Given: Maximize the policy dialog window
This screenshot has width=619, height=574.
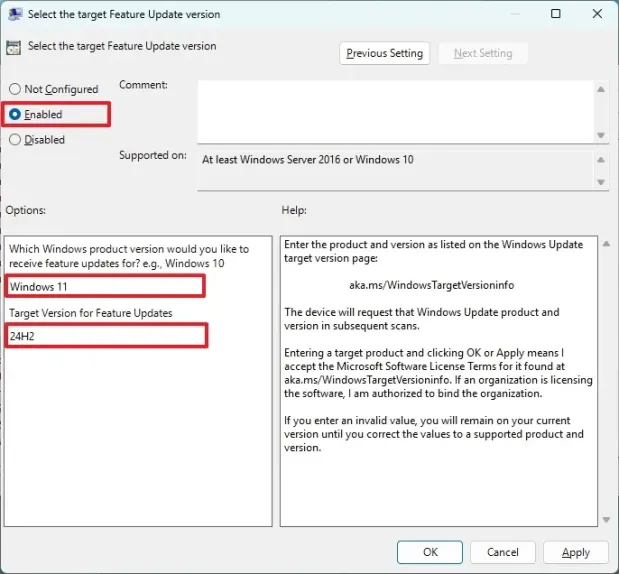Looking at the screenshot, I should click(x=555, y=14).
